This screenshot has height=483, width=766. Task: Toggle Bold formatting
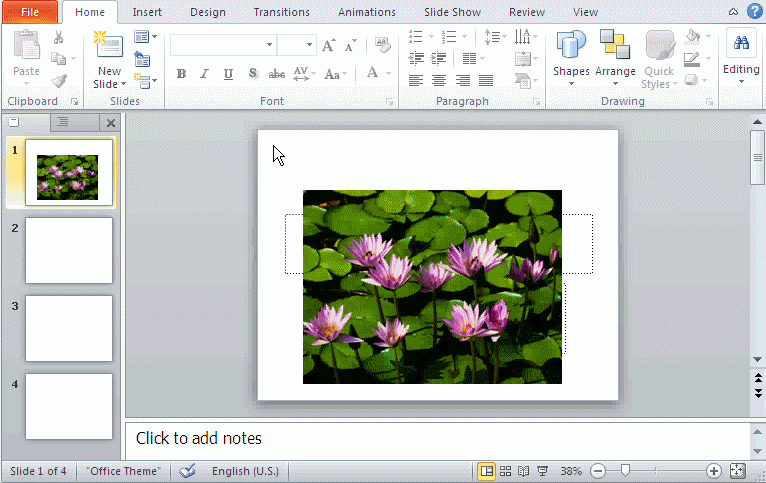click(x=181, y=74)
